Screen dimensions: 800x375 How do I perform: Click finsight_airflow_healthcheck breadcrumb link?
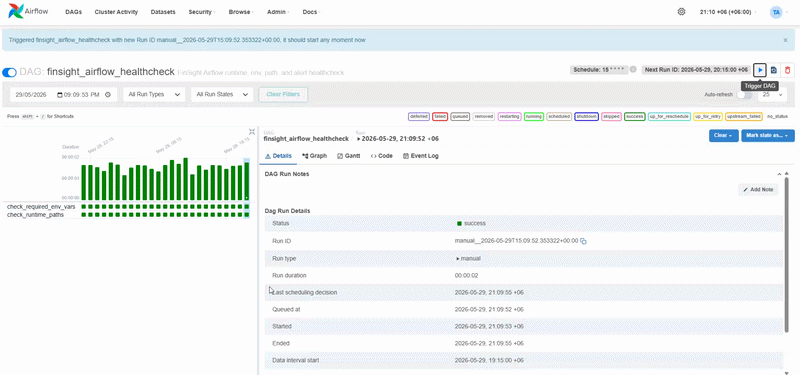tap(306, 139)
